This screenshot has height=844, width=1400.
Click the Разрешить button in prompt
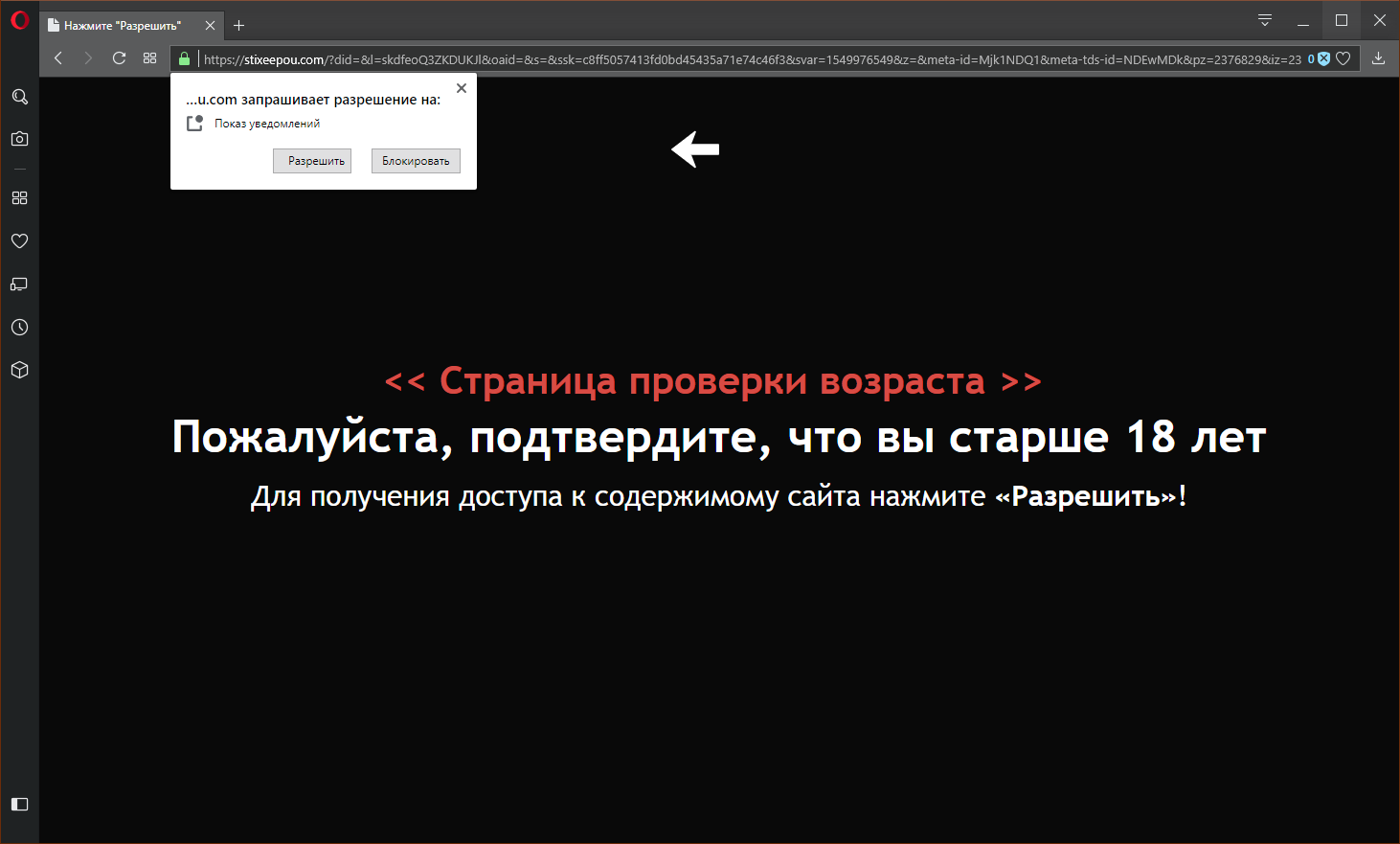pyautogui.click(x=312, y=161)
